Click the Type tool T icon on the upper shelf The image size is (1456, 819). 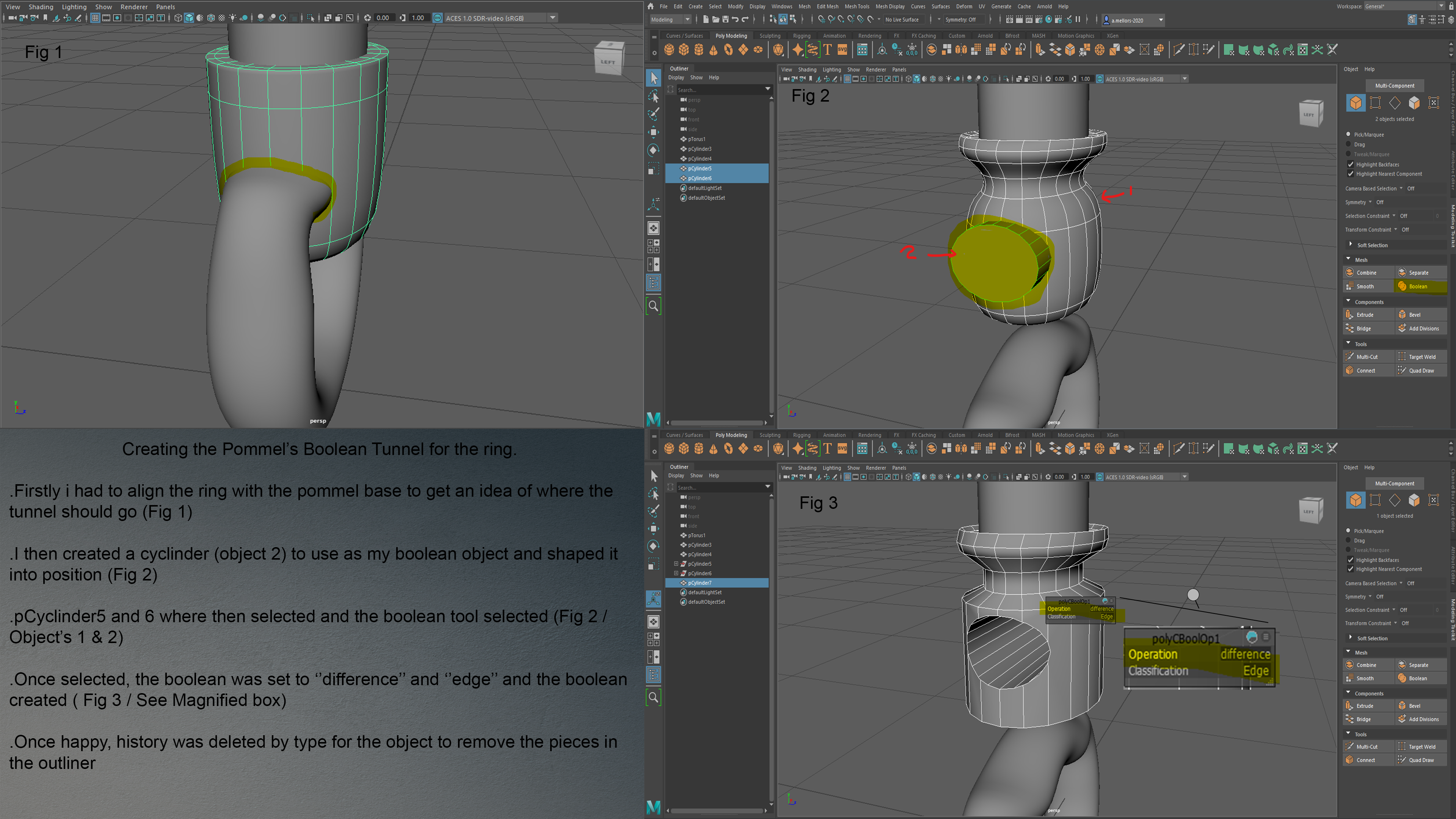pos(827,50)
